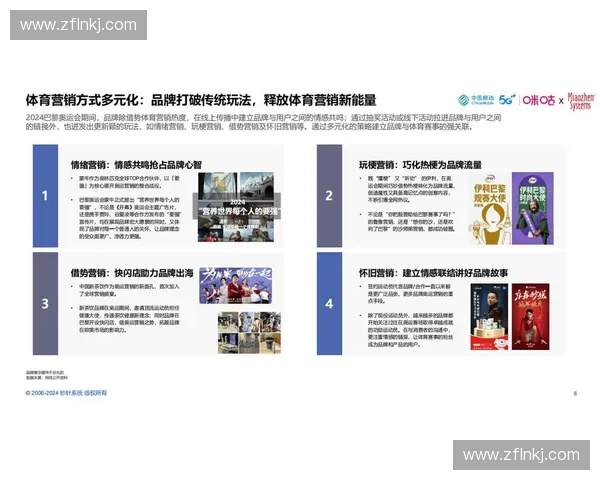Click the number 4 block
This screenshot has width=600, height=480.
coord(329,304)
